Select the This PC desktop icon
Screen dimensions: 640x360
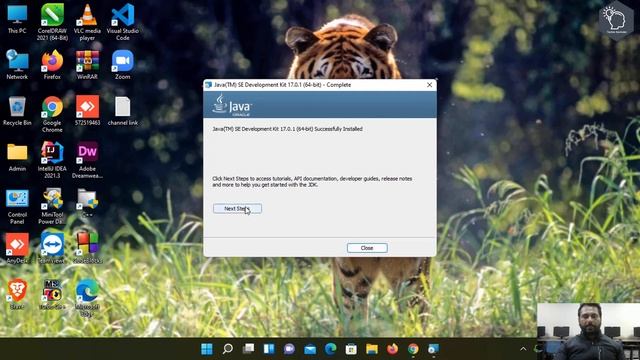coord(17,20)
